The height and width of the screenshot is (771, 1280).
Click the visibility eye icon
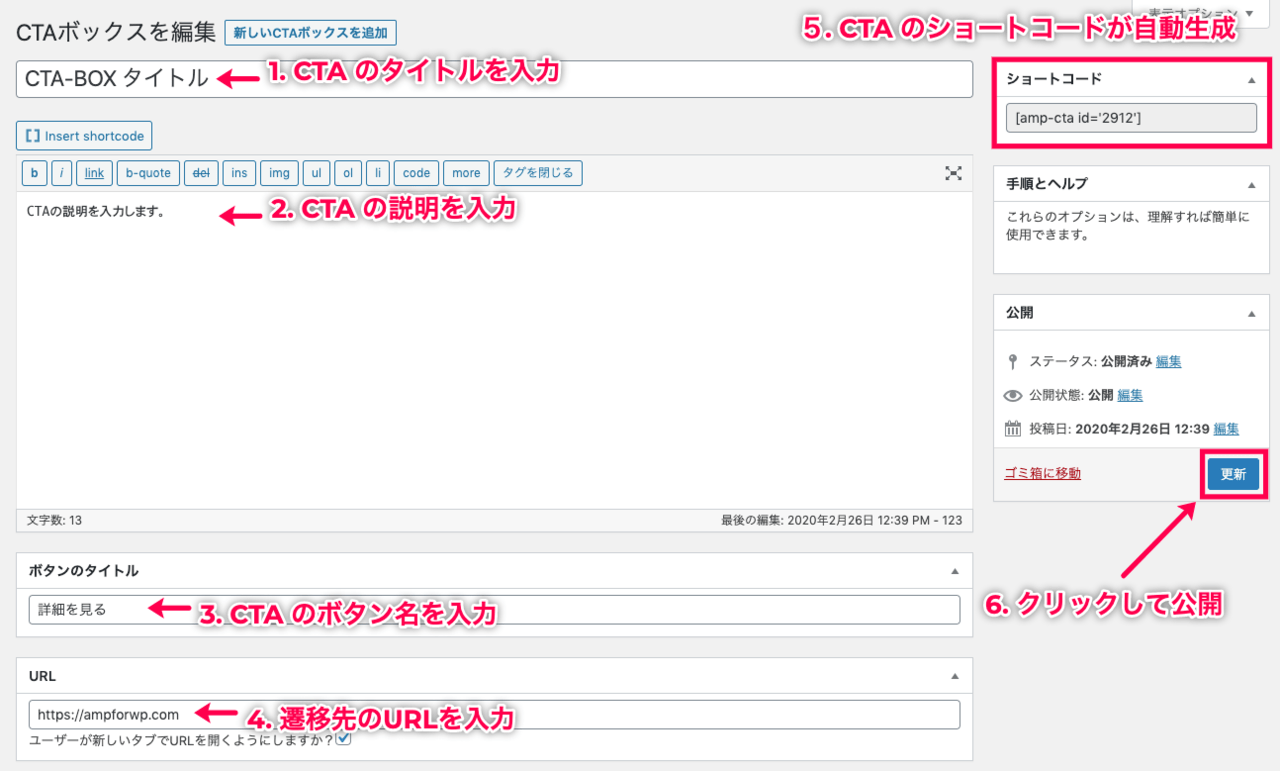[x=1013, y=395]
